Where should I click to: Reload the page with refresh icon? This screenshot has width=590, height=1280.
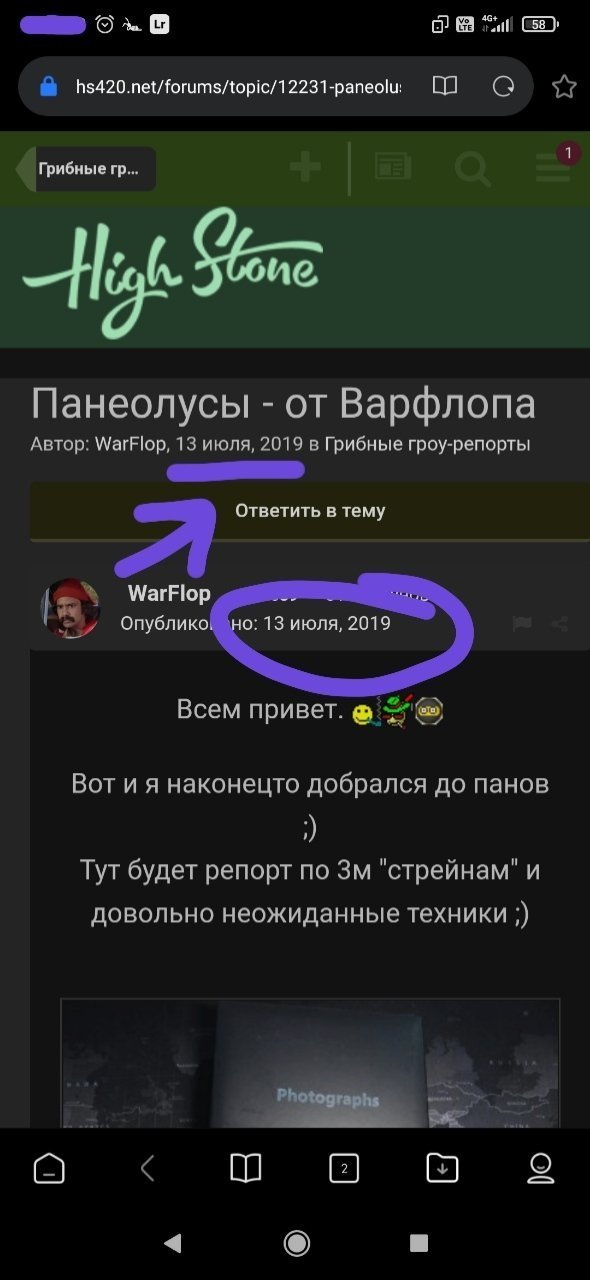(503, 87)
